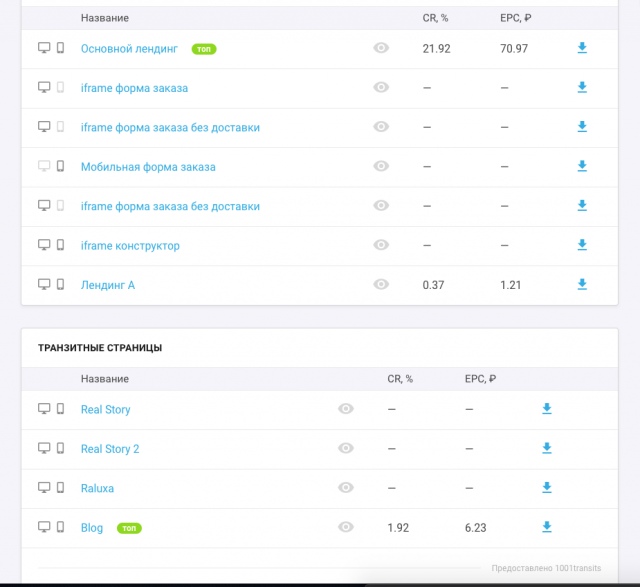This screenshot has height=587, width=640.
Task: Download the Raluxa transit page
Action: (547, 487)
